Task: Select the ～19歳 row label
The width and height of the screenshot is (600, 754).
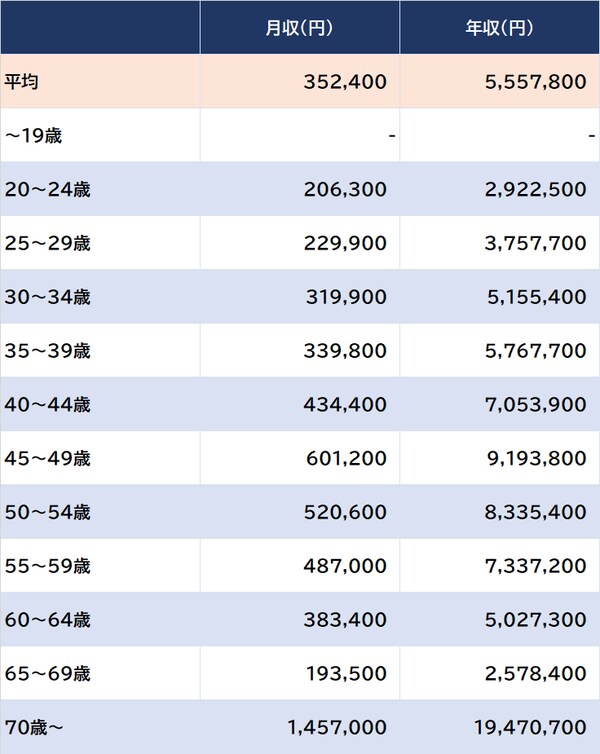Action: tap(33, 135)
